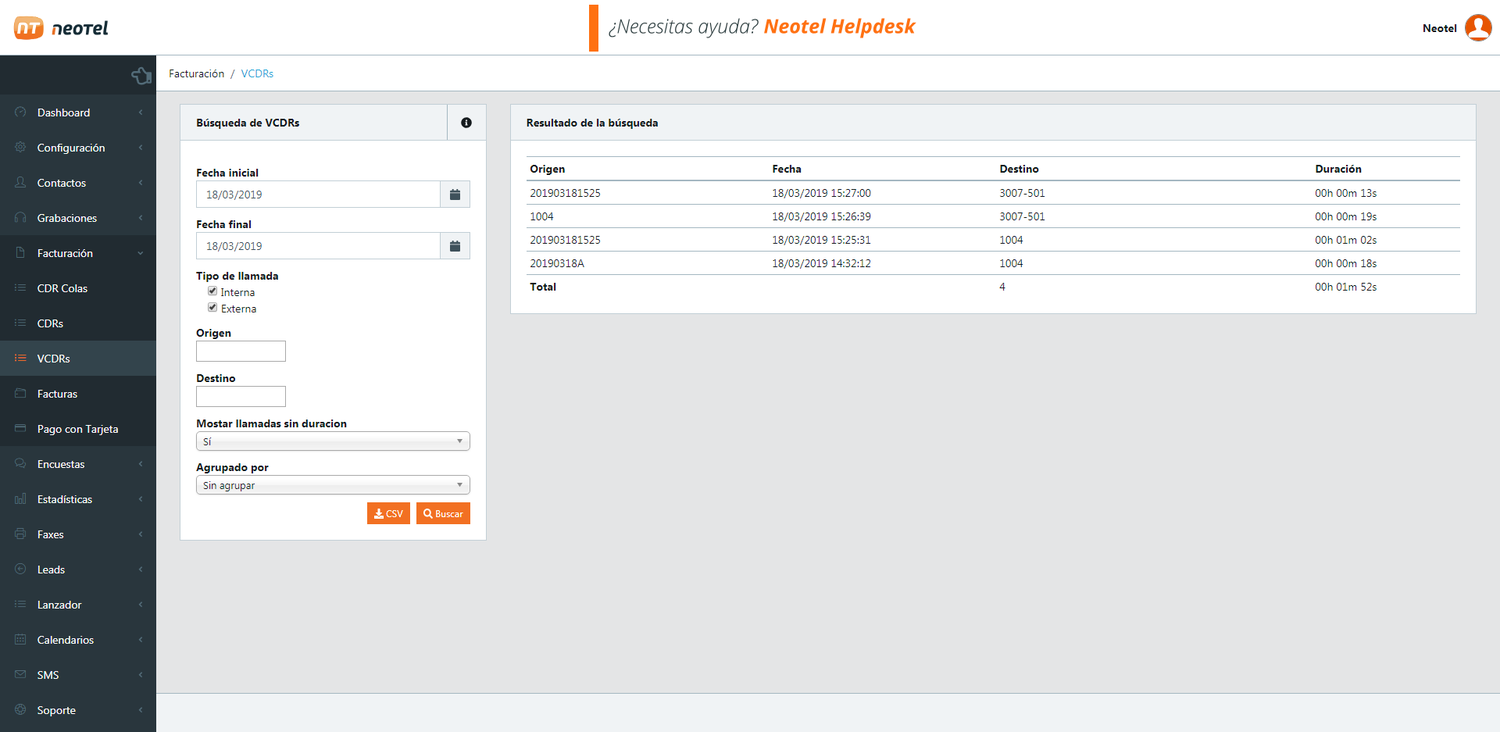Screen dimensions: 1500x732
Task: Click the Neotel user avatar icon
Action: 1478,28
